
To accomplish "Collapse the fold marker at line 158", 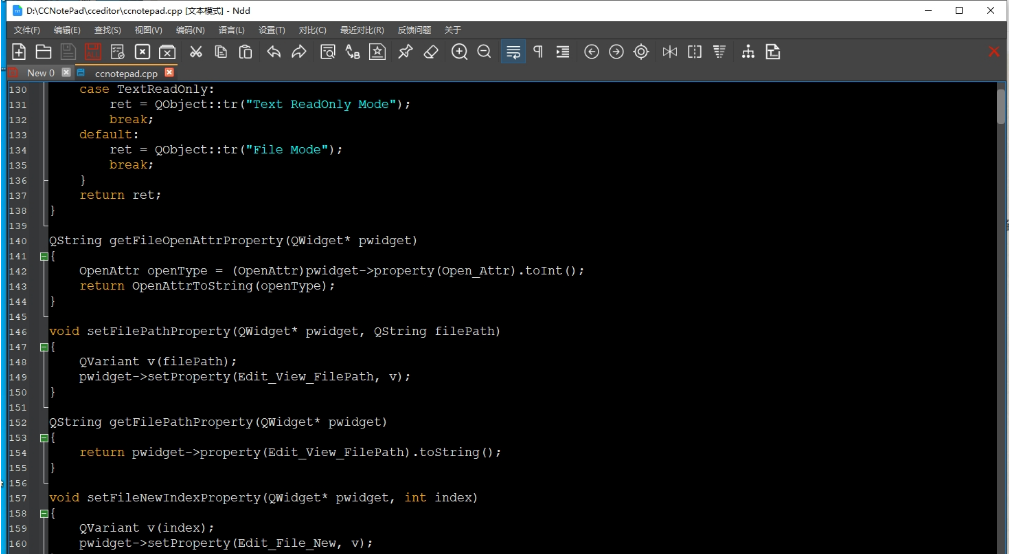I will point(43,513).
